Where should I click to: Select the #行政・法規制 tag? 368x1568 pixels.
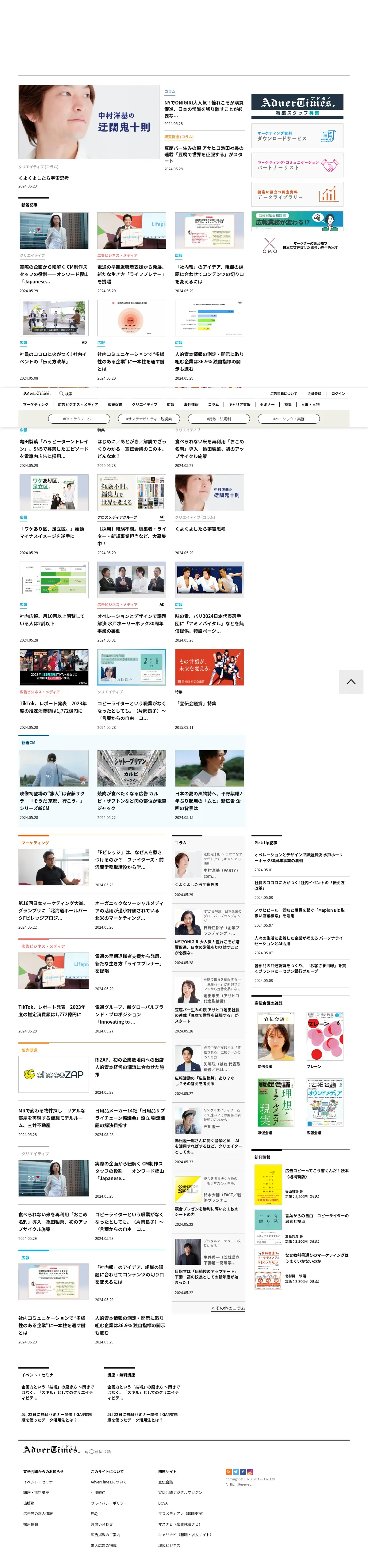219,419
